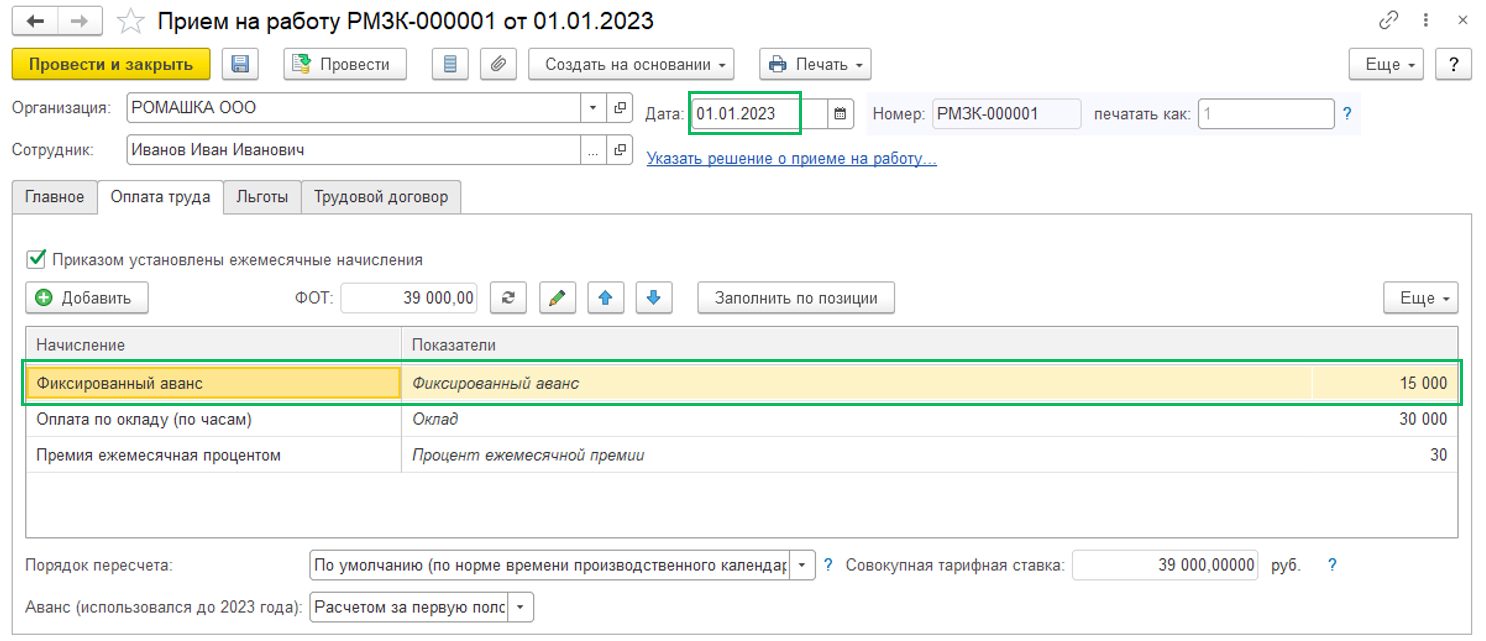Viewport: 1486px width, 641px height.
Task: Move accrual row up
Action: click(x=606, y=297)
